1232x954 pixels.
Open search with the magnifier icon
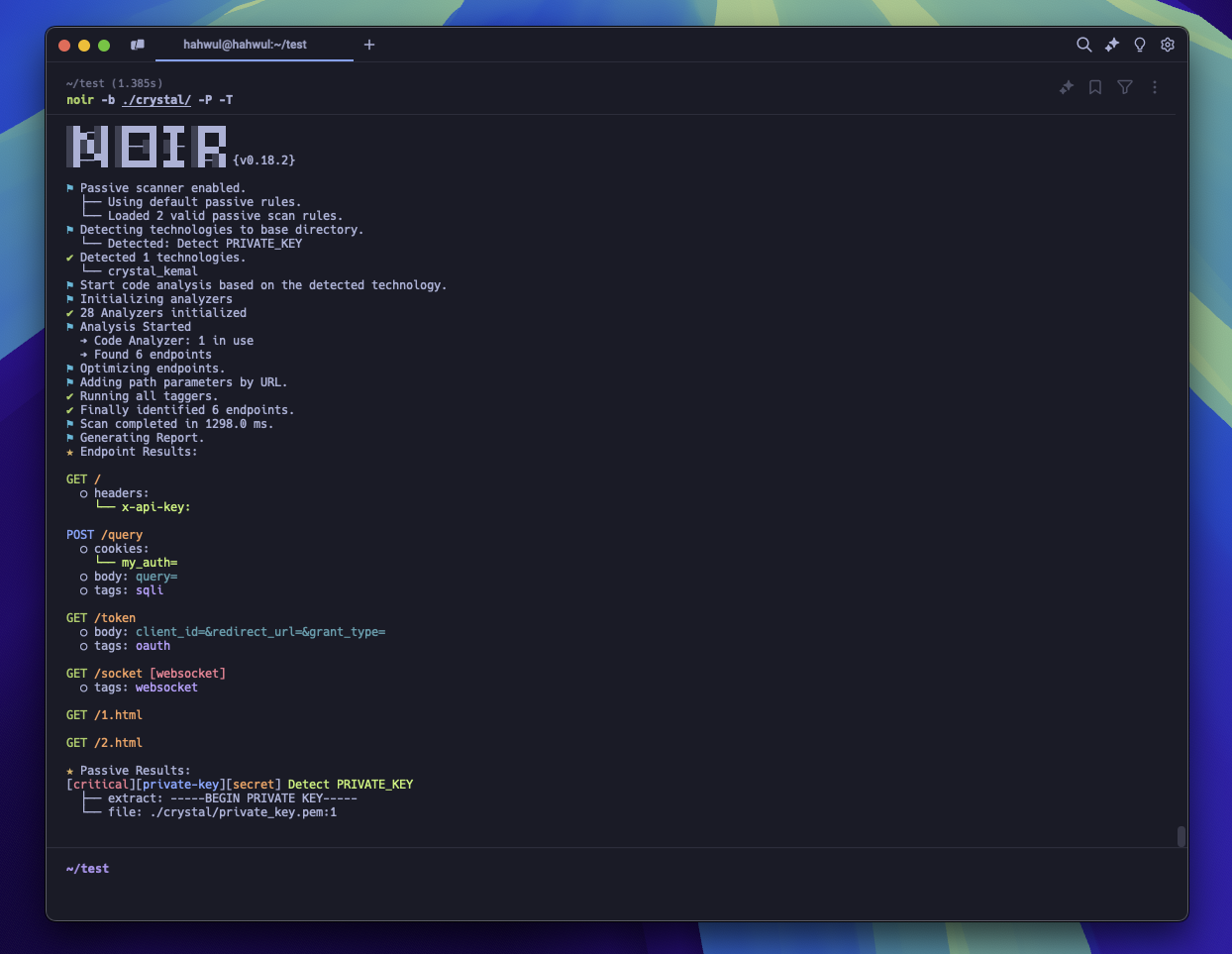click(1083, 45)
